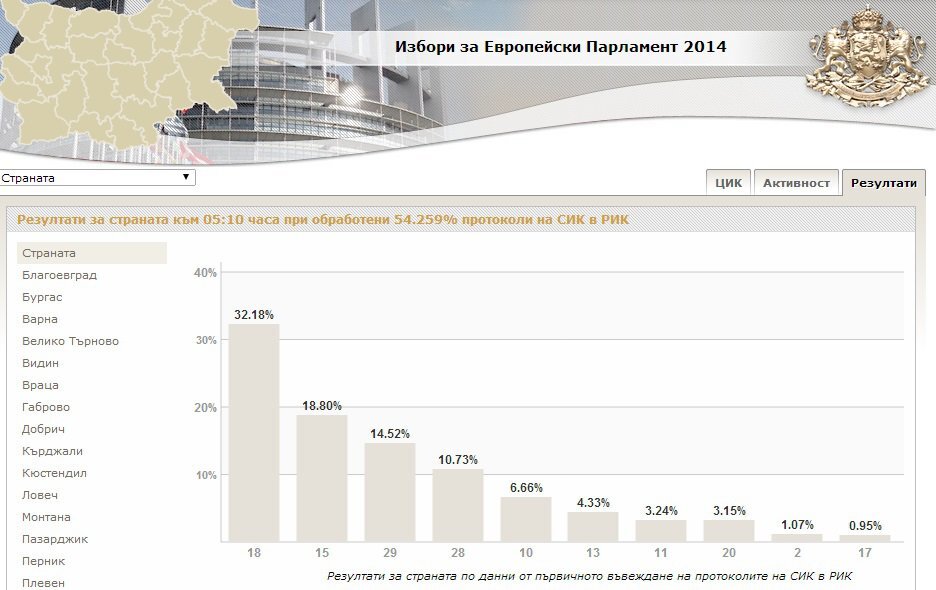The height and width of the screenshot is (590, 936).
Task: Select the Резултати tab
Action: click(883, 183)
